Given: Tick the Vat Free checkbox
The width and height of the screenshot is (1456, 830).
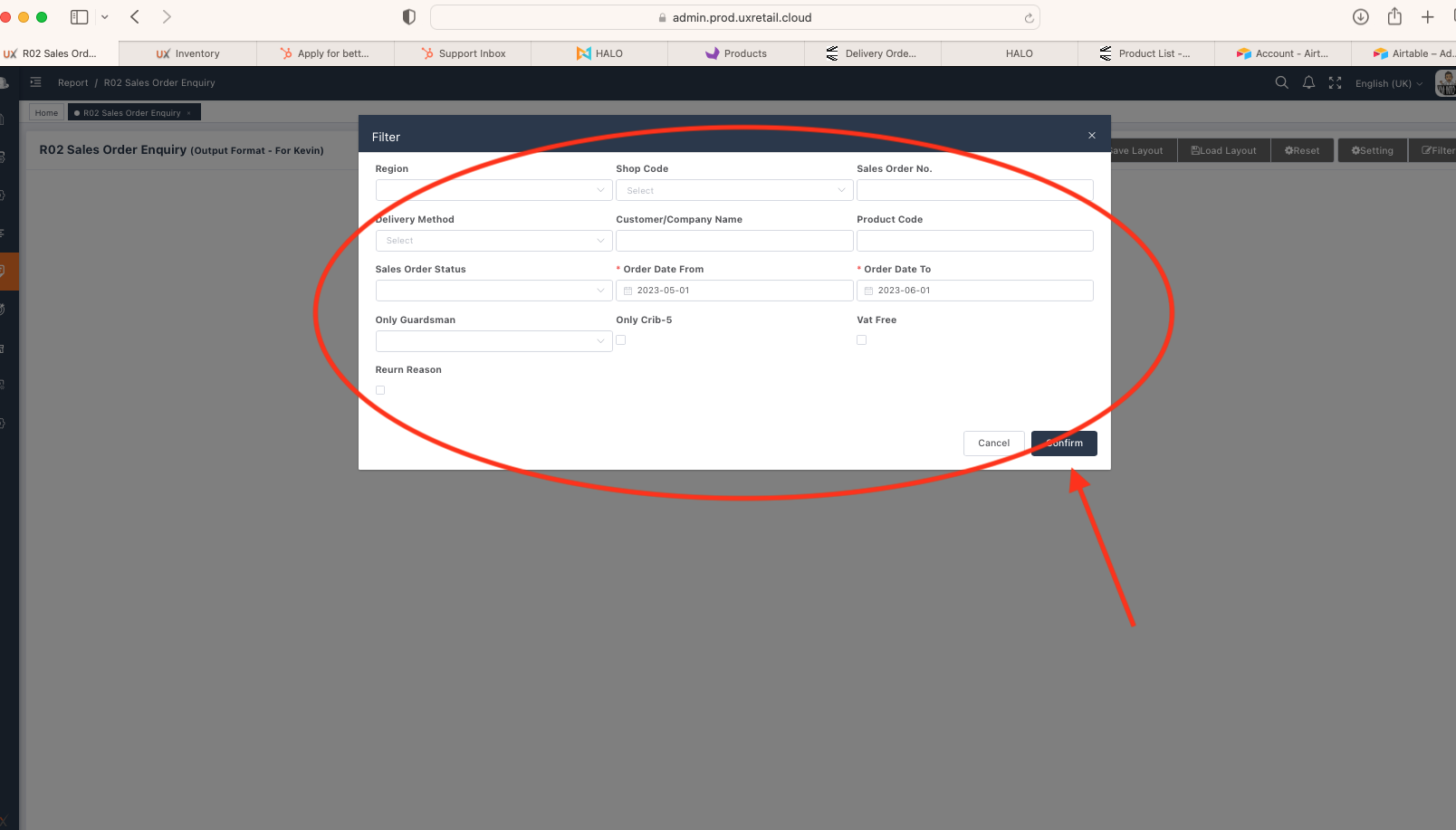Looking at the screenshot, I should pos(862,340).
